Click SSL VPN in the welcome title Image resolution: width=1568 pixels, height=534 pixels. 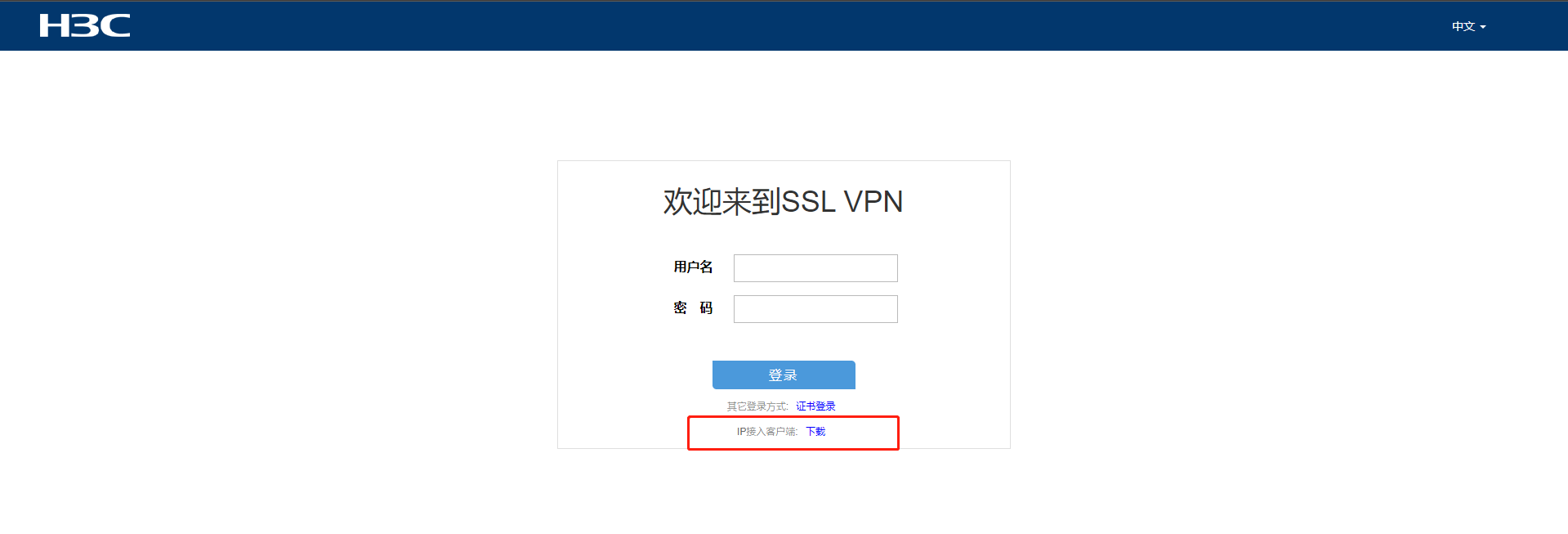pos(842,201)
